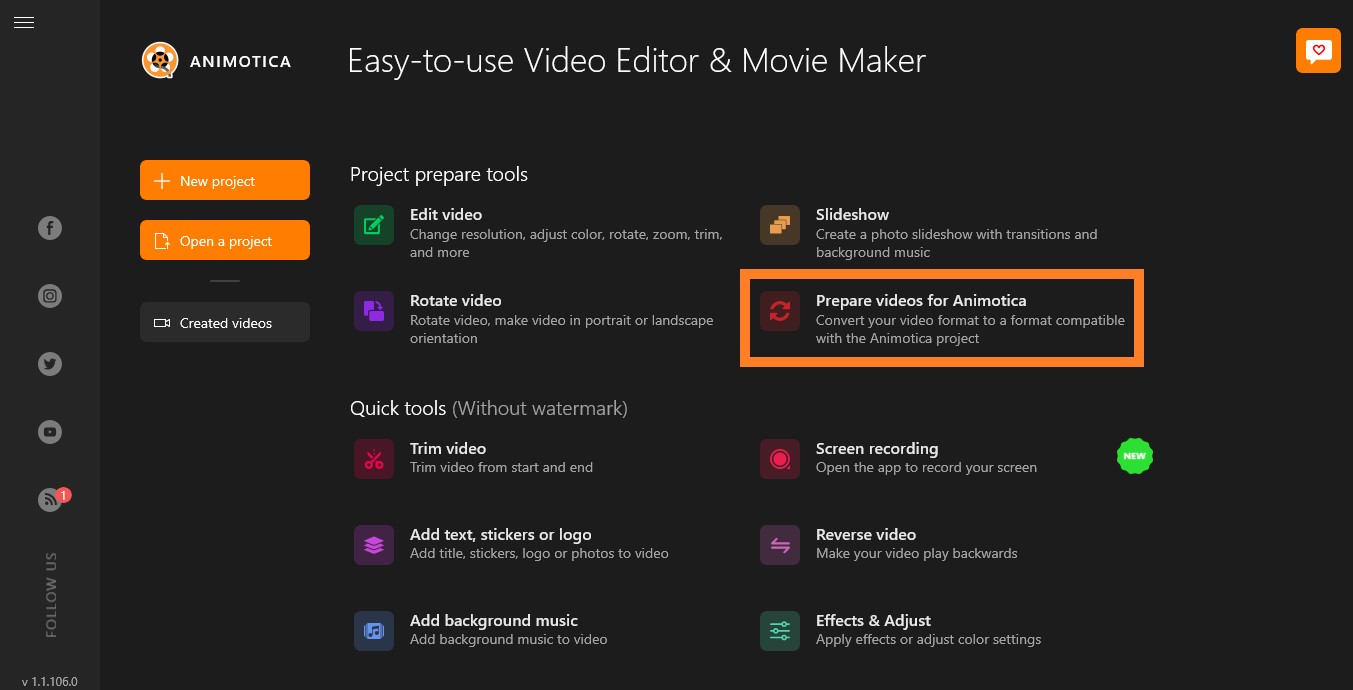Create a New project
1353x690 pixels.
(x=225, y=180)
